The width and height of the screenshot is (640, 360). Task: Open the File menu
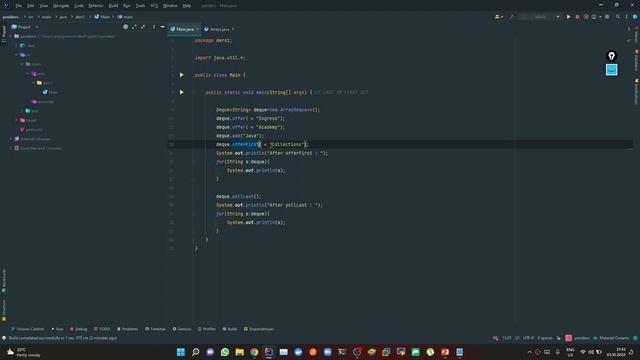18,6
